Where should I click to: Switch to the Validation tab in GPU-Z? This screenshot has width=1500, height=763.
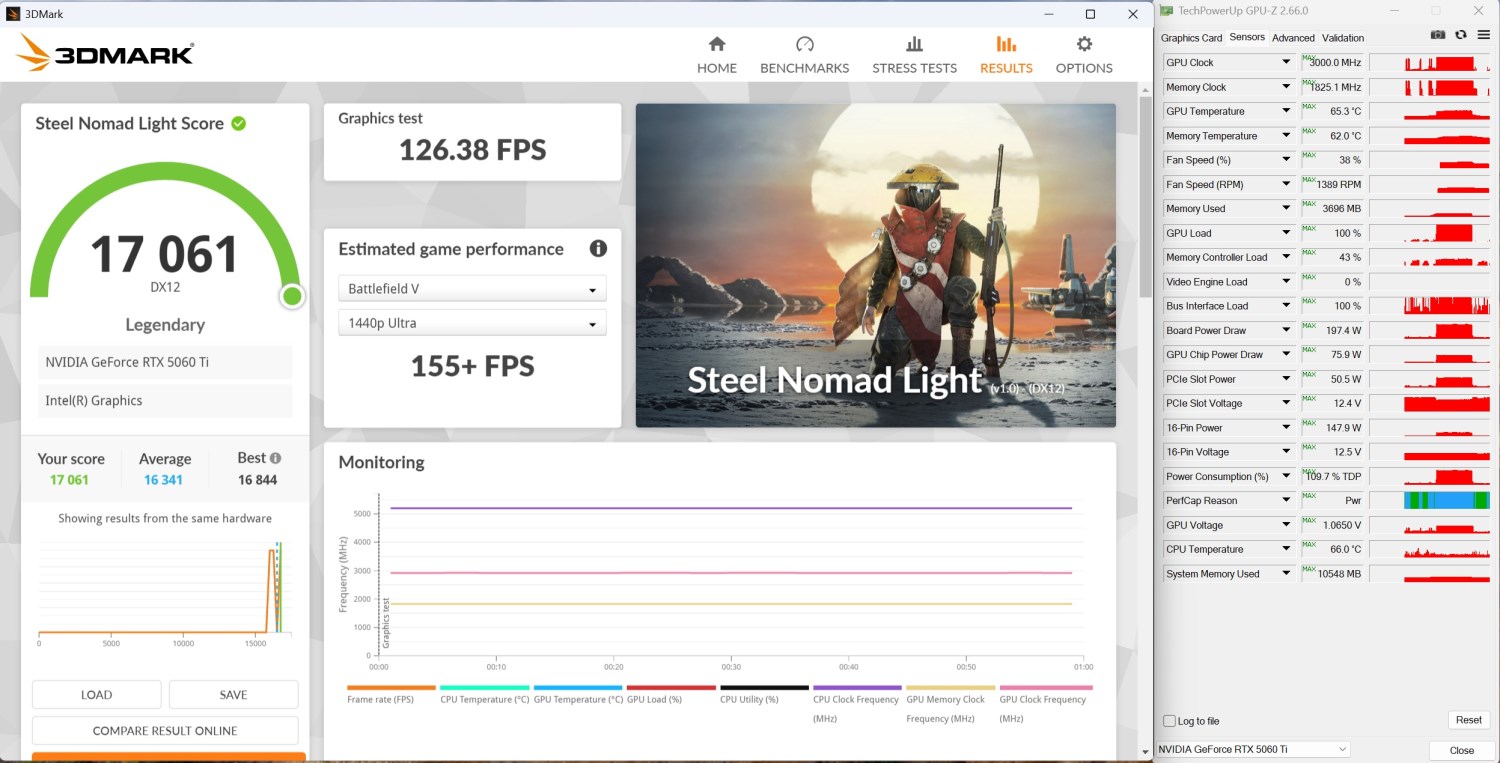point(1342,38)
